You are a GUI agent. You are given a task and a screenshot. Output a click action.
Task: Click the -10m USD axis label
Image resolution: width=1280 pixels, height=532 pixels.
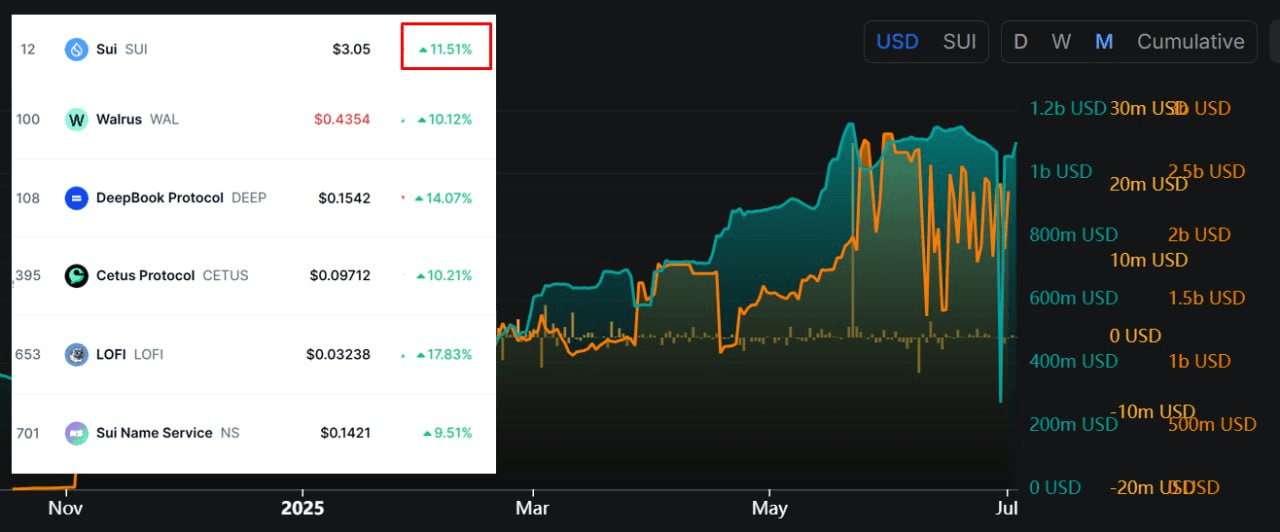coord(1152,412)
